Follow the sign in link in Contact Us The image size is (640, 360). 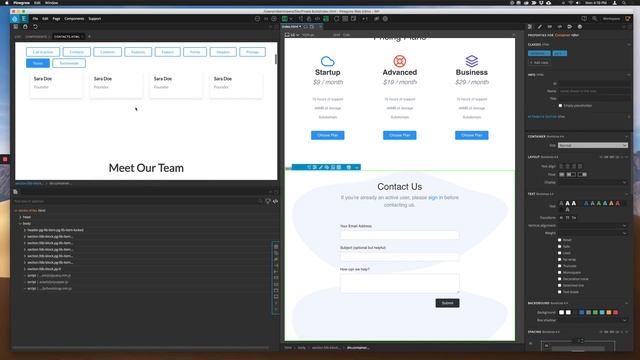pos(435,198)
